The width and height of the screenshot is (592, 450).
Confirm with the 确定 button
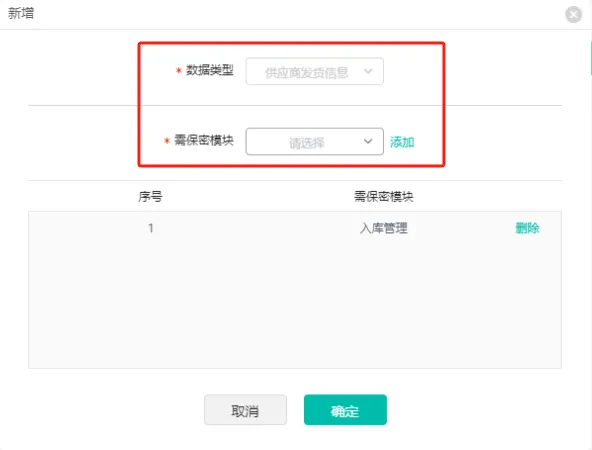(345, 410)
